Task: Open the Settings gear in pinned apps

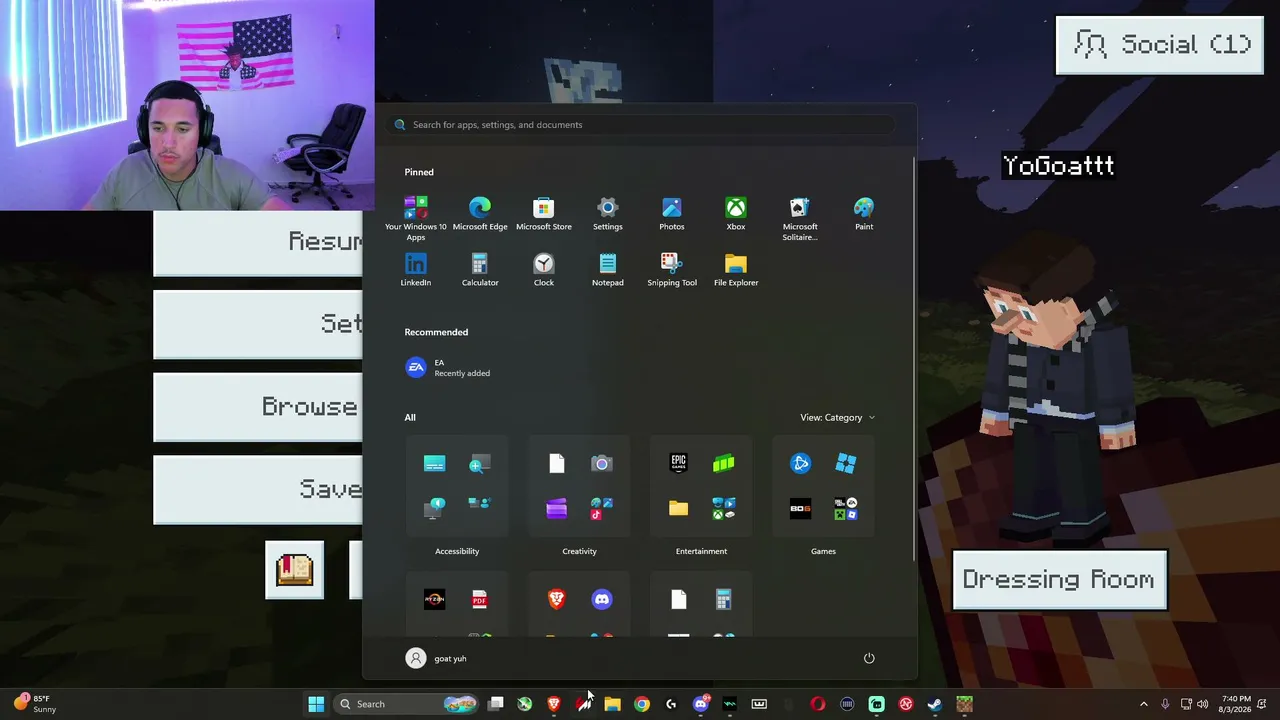Action: (608, 214)
